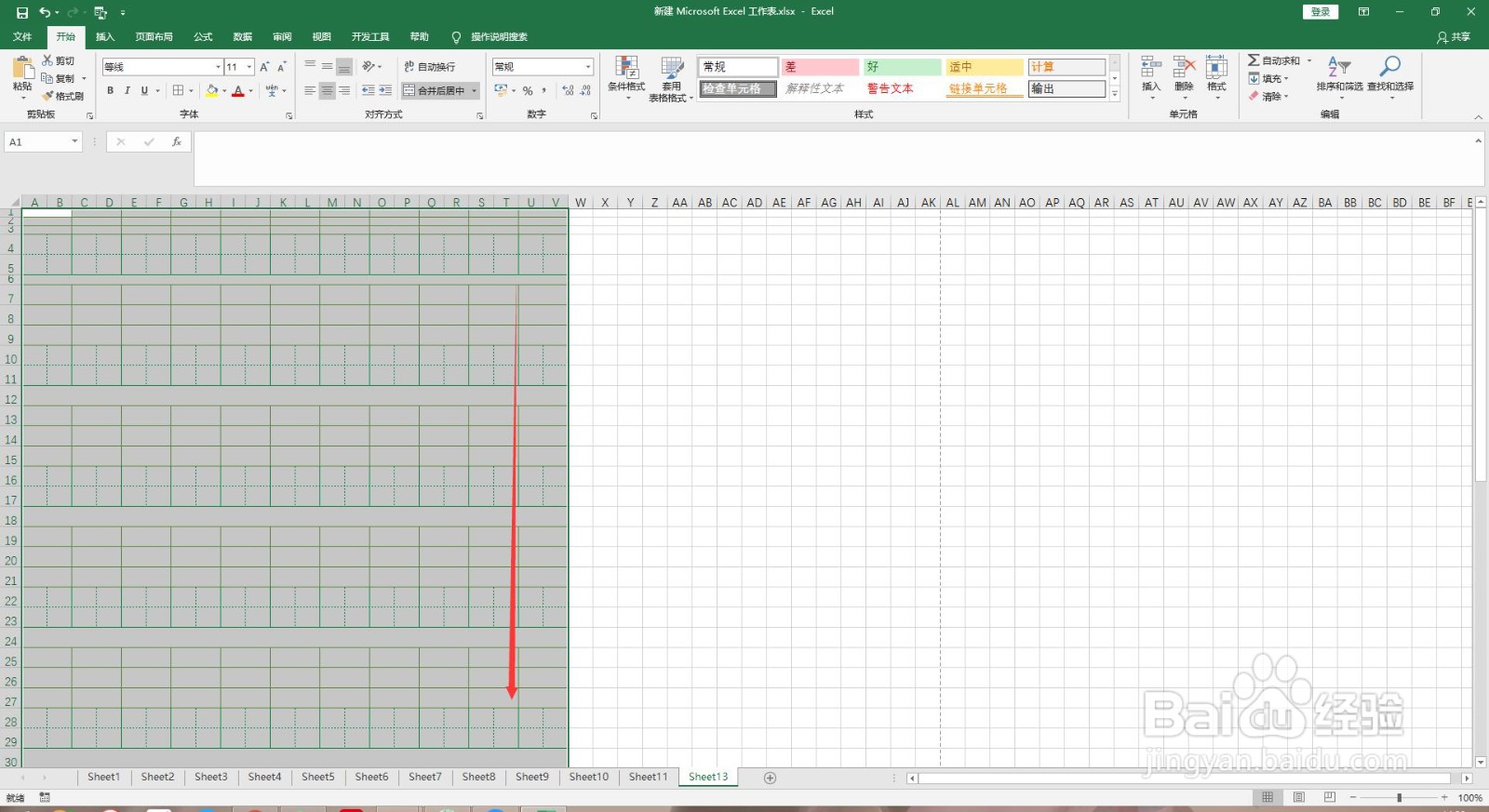Expand the formula bar
The height and width of the screenshot is (812, 1489).
coord(1478,141)
